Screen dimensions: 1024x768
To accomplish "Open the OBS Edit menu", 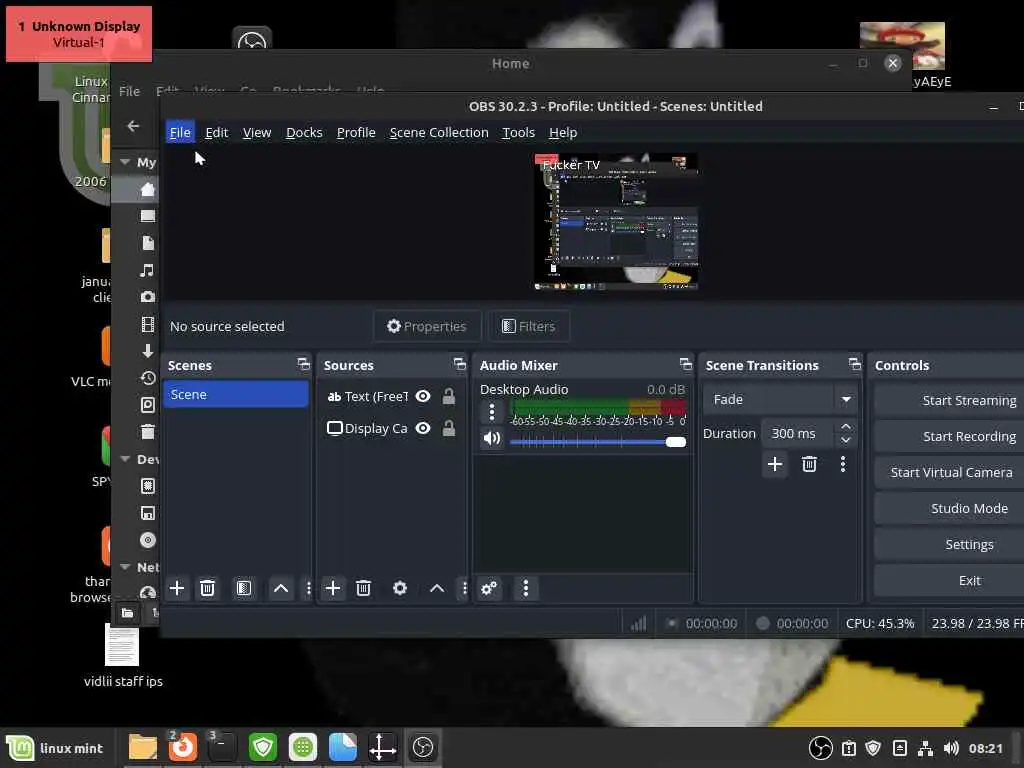I will pos(217,133).
